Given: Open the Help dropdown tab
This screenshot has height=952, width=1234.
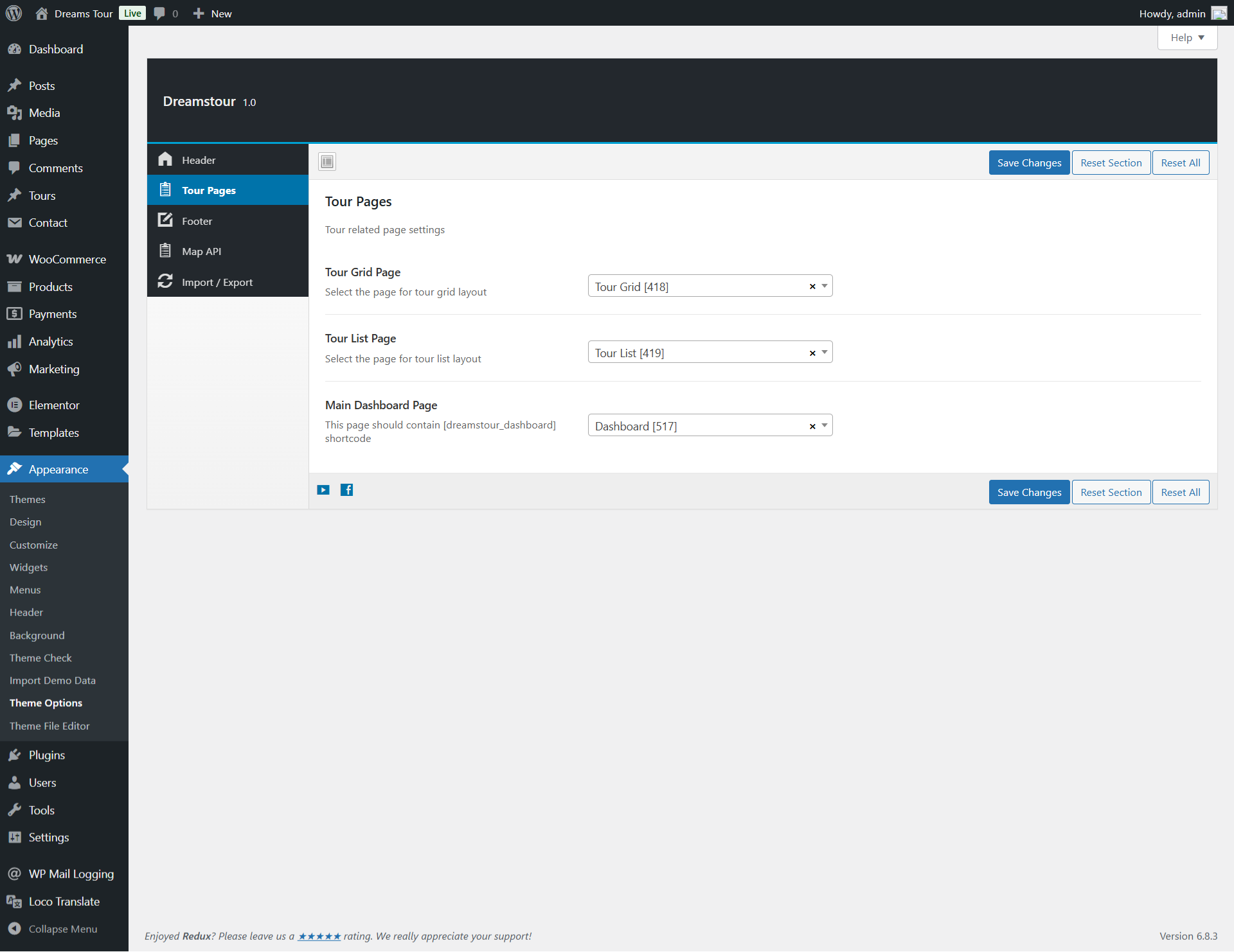Looking at the screenshot, I should (1187, 37).
